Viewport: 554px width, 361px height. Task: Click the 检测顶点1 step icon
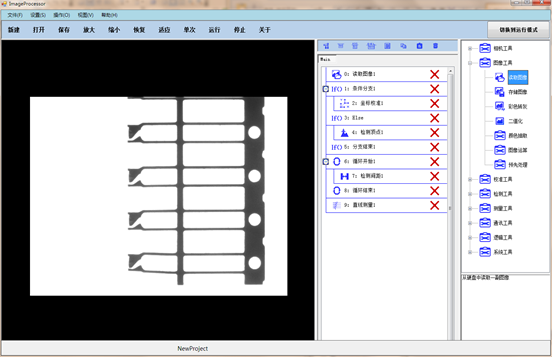point(344,133)
